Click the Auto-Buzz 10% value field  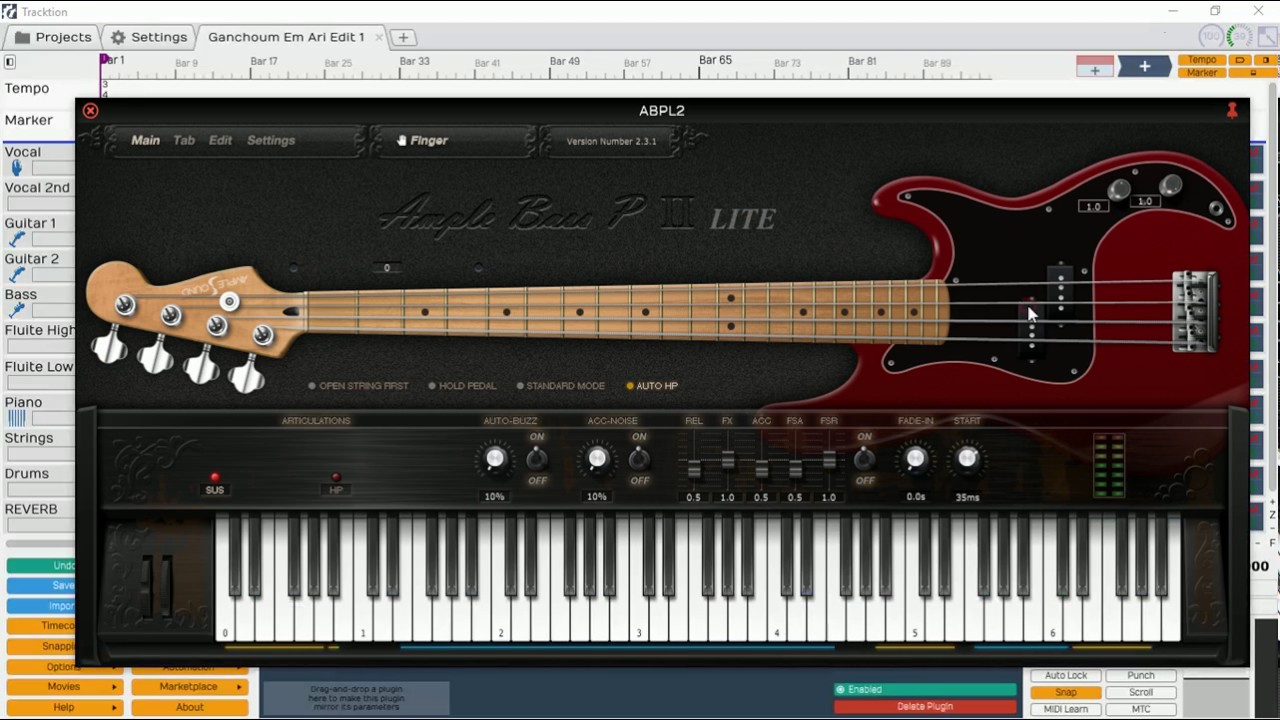point(495,497)
